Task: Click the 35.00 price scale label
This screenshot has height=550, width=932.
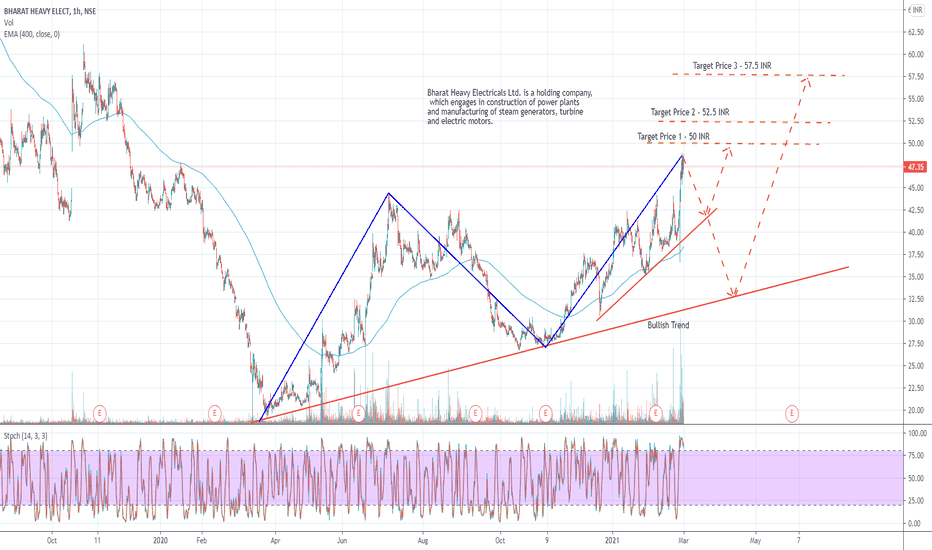Action: [915, 277]
